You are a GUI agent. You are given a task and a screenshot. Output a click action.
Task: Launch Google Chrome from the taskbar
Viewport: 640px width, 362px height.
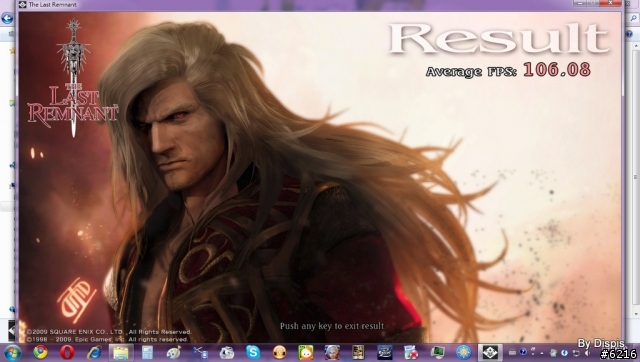pyautogui.click(x=40, y=352)
